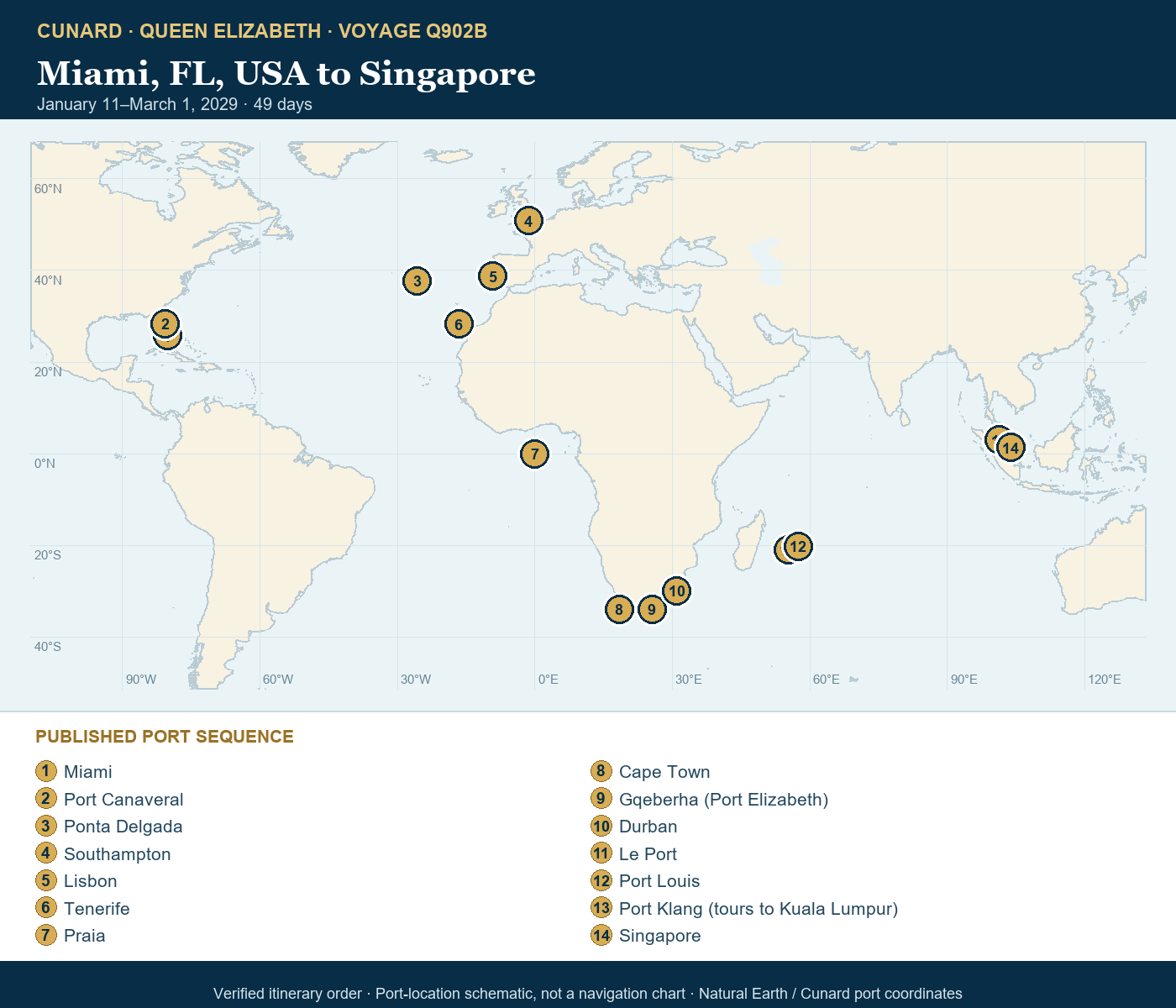Click the number 5 badge beside Lisbon
The height and width of the screenshot is (1008, 1176).
click(x=46, y=880)
